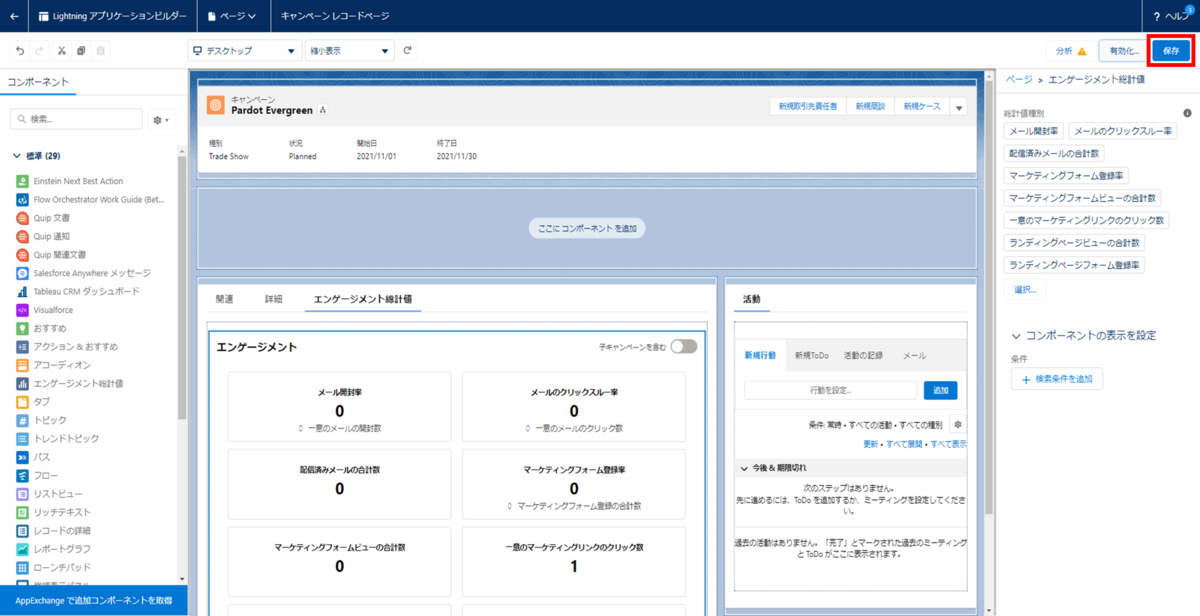This screenshot has width=1200, height=616.
Task: Click the activity filter gear icon
Action: pos(957,424)
